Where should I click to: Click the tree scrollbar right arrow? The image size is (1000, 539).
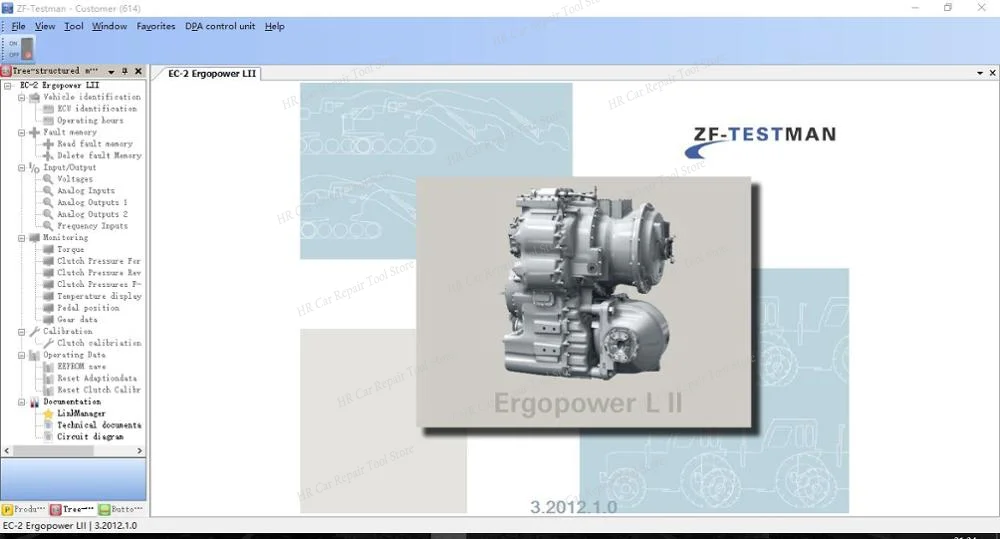[x=140, y=451]
